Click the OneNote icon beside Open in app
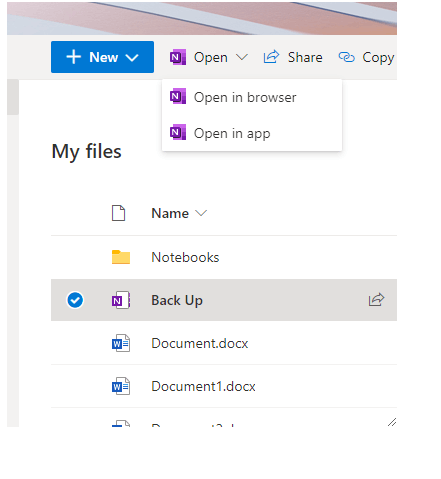The height and width of the screenshot is (479, 441). (x=178, y=133)
